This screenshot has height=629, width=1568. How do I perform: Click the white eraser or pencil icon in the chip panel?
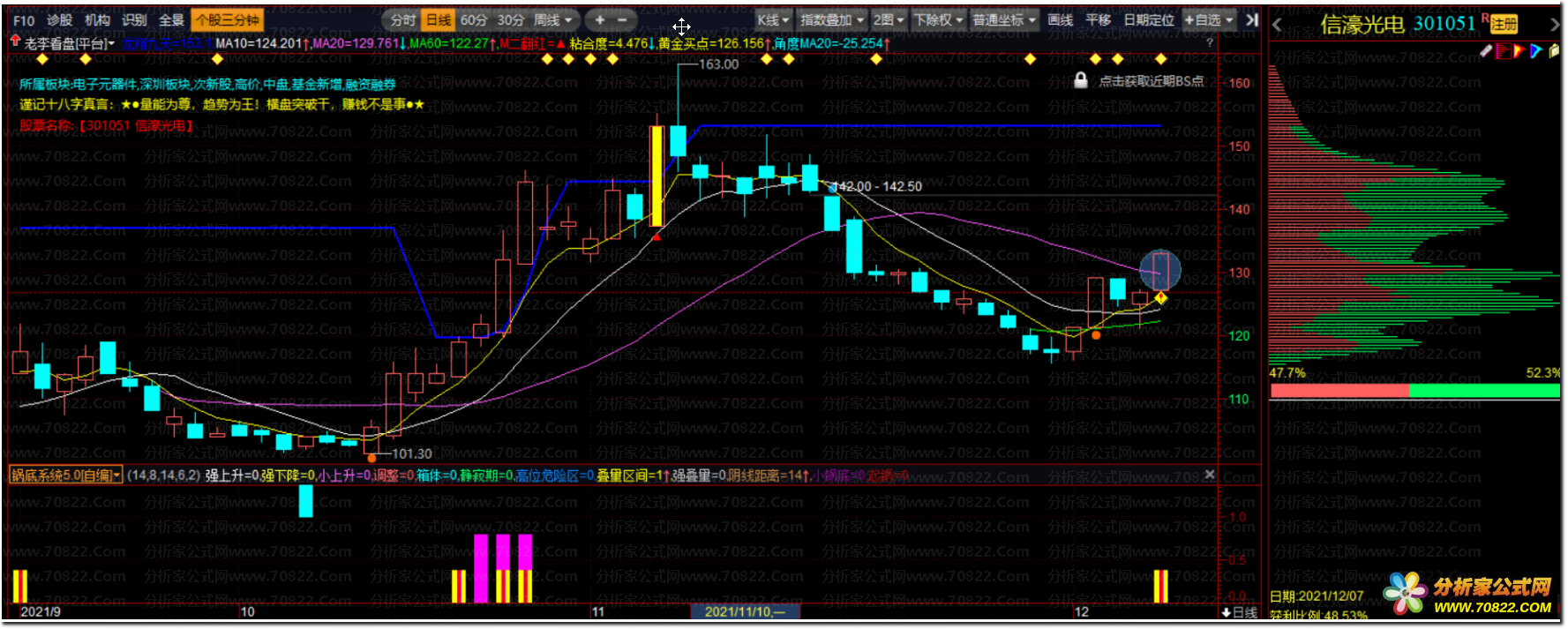click(x=1486, y=51)
